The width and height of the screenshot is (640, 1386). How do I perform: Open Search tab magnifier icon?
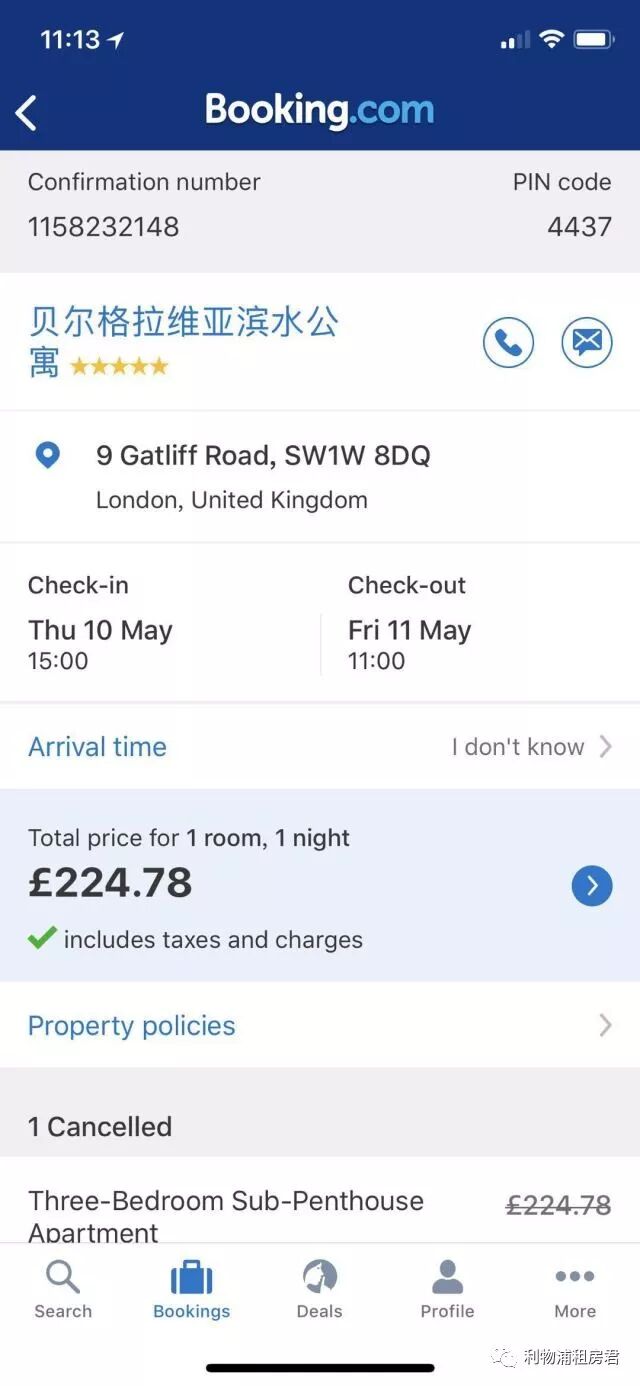coord(63,1277)
